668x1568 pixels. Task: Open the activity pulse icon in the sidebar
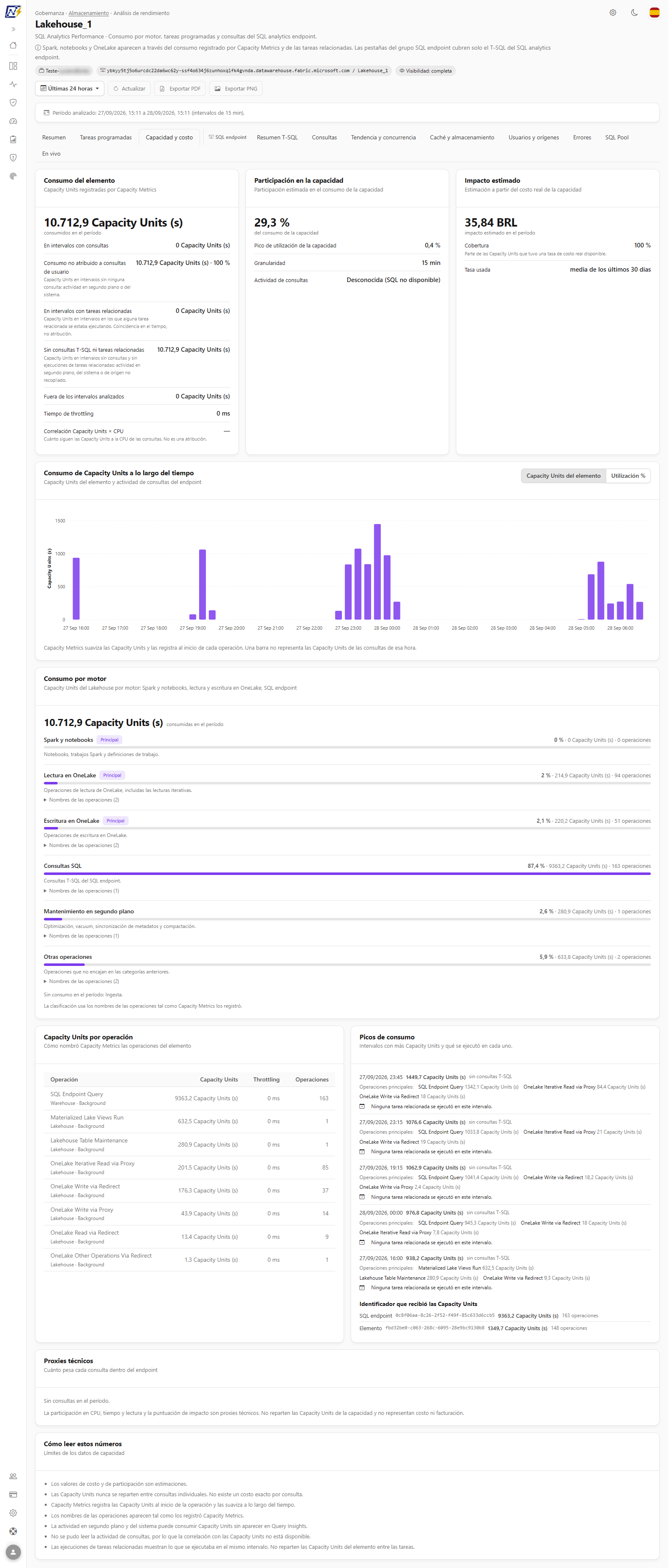(13, 85)
